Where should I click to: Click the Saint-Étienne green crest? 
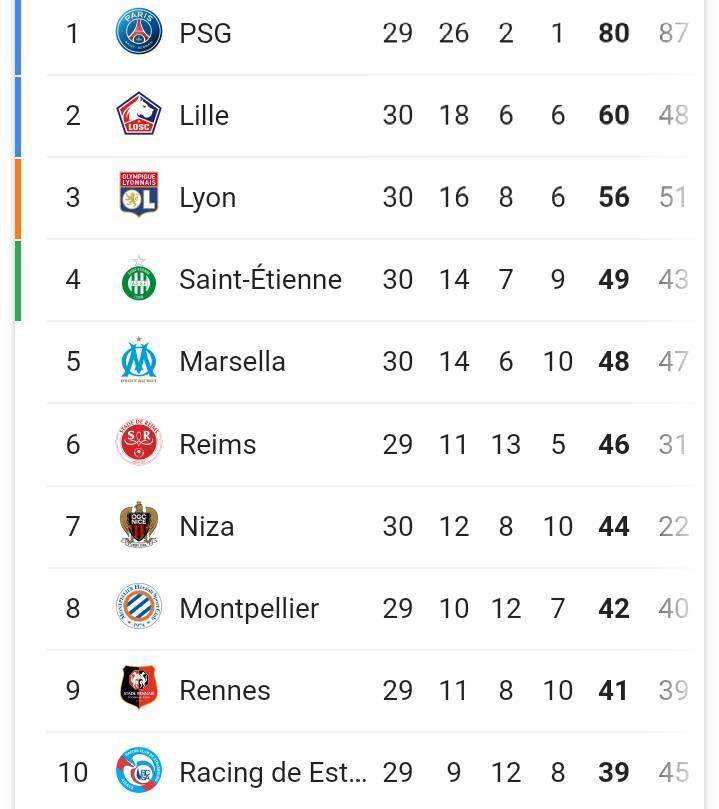pyautogui.click(x=138, y=278)
